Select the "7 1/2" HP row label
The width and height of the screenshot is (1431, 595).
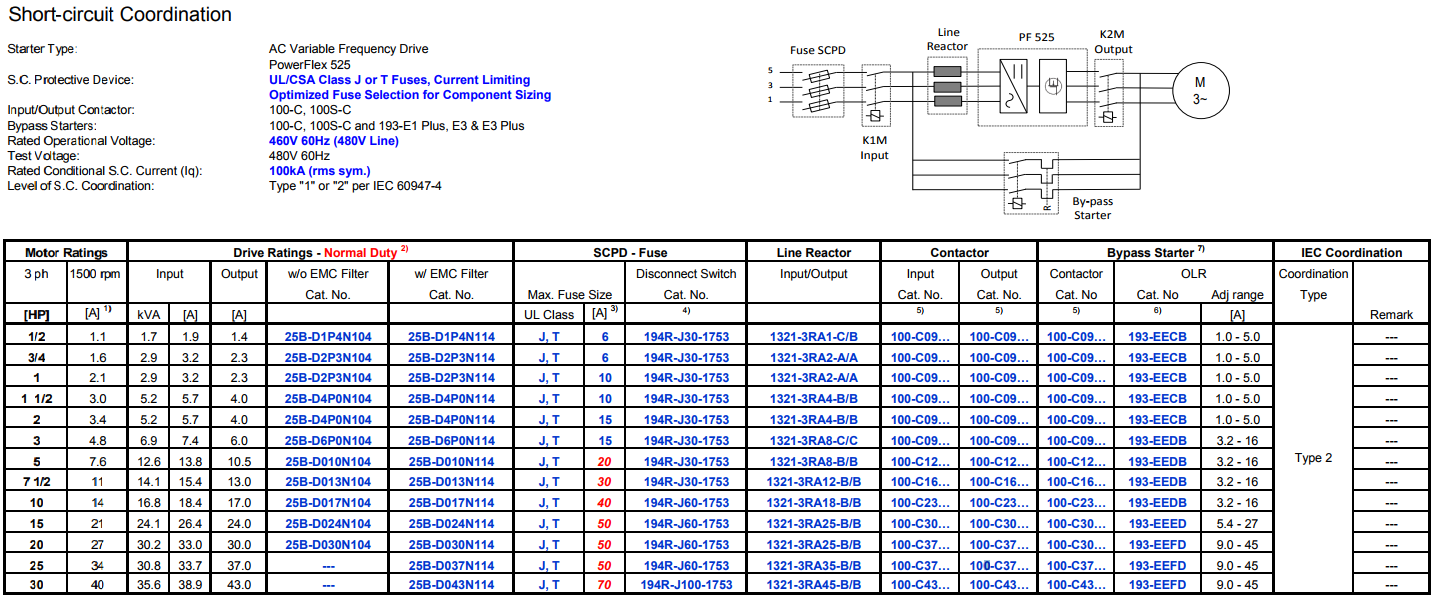pyautogui.click(x=36, y=482)
